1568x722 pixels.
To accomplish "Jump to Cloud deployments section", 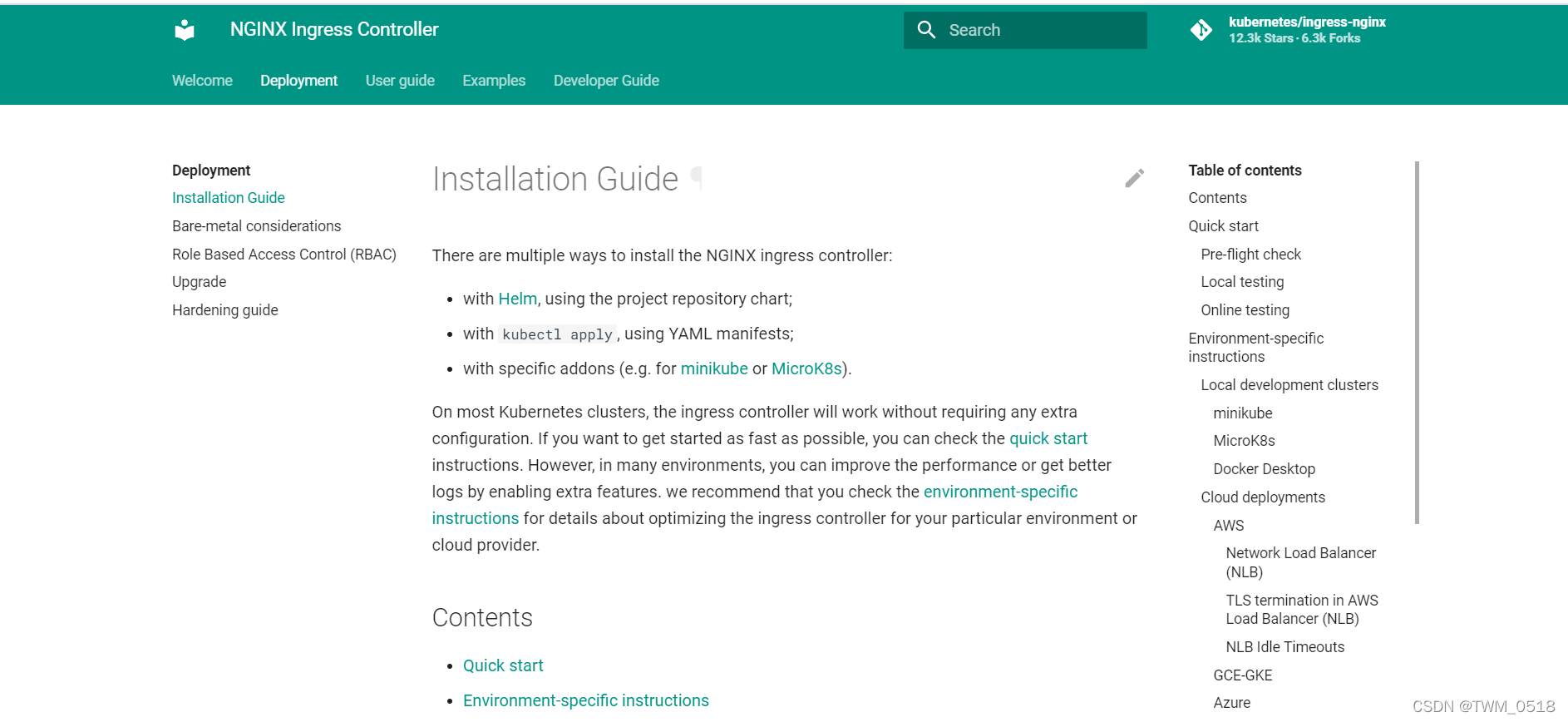I will point(1263,497).
